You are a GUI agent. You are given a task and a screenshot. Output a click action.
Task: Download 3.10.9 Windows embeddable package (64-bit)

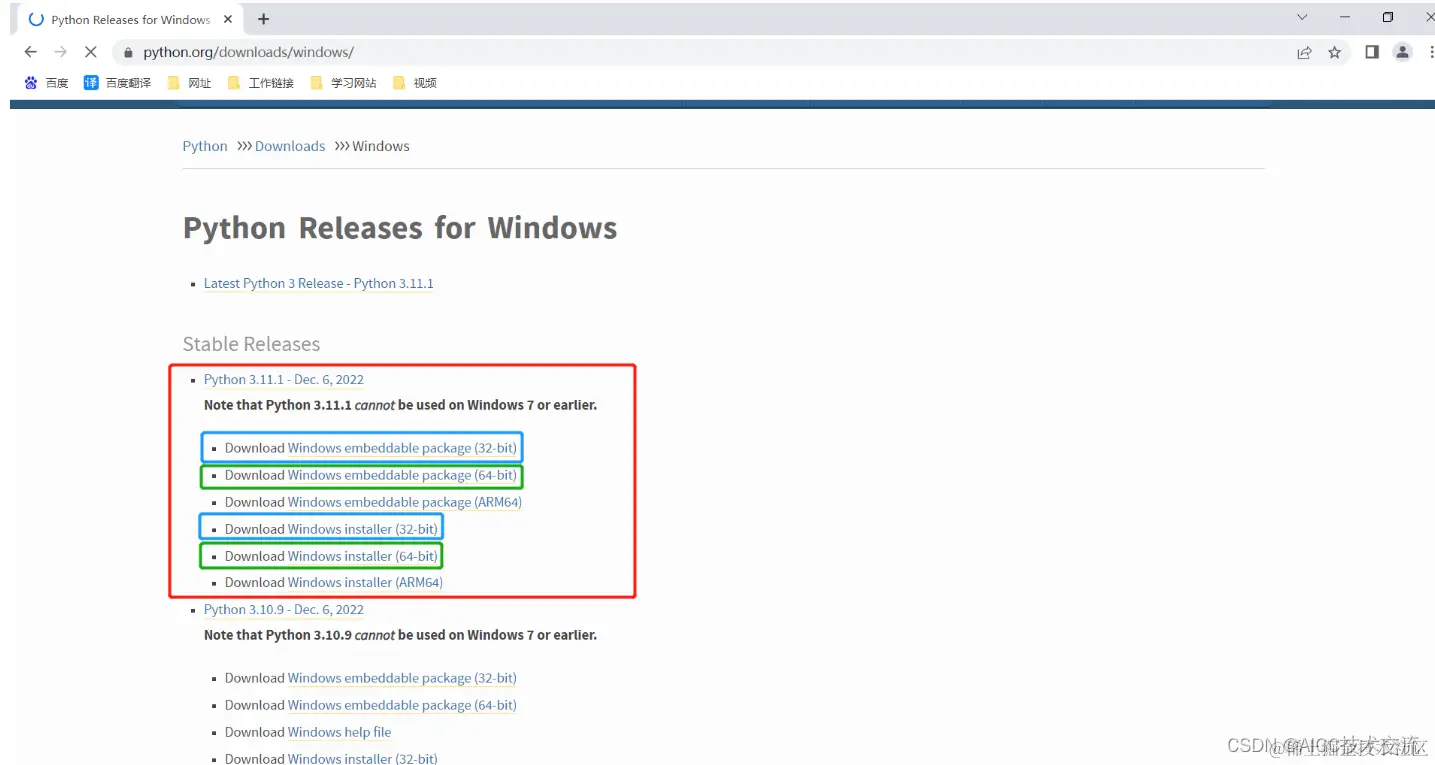tap(402, 705)
